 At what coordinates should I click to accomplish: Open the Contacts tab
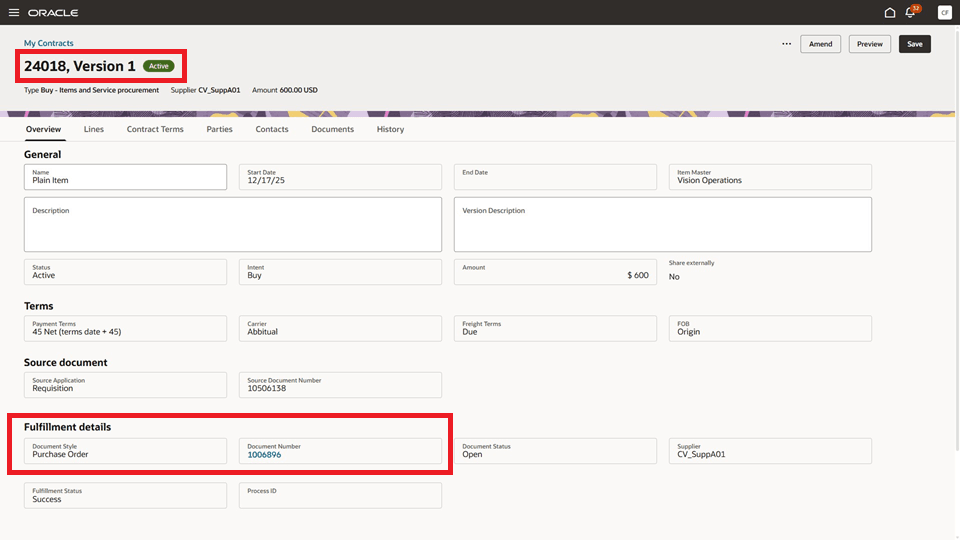[272, 129]
